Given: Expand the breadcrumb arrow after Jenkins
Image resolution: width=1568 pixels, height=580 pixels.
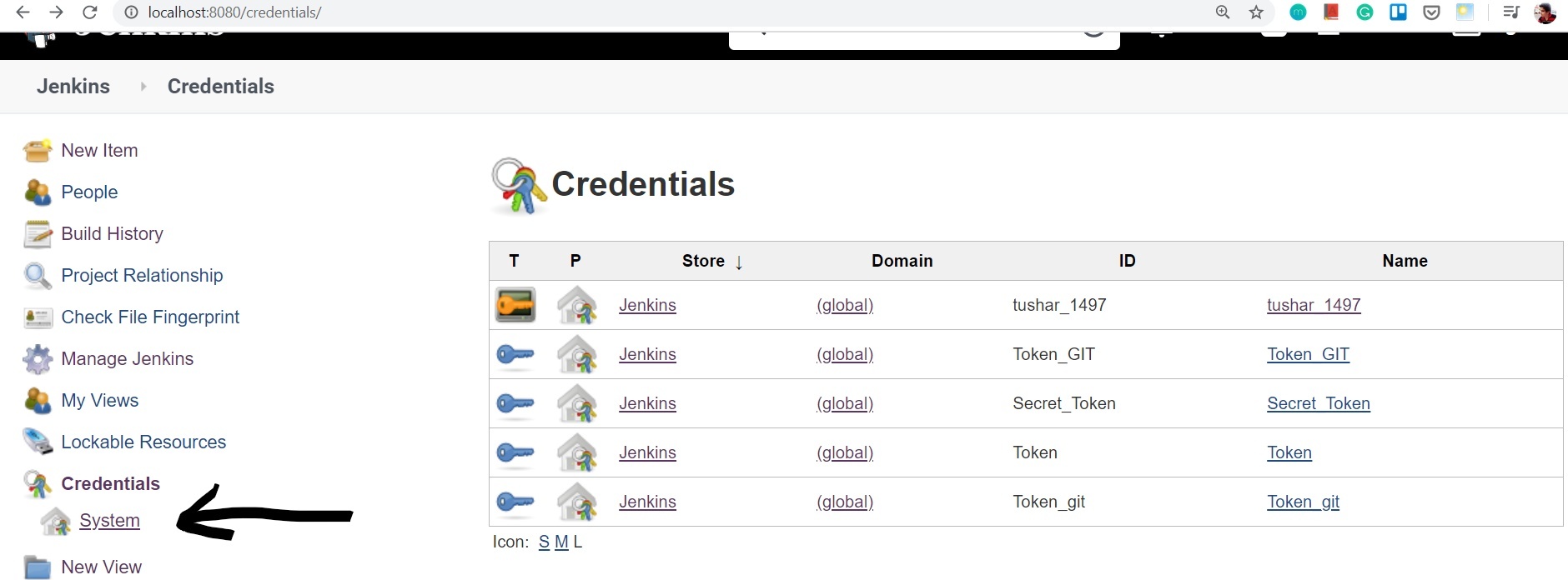Looking at the screenshot, I should [x=143, y=86].
